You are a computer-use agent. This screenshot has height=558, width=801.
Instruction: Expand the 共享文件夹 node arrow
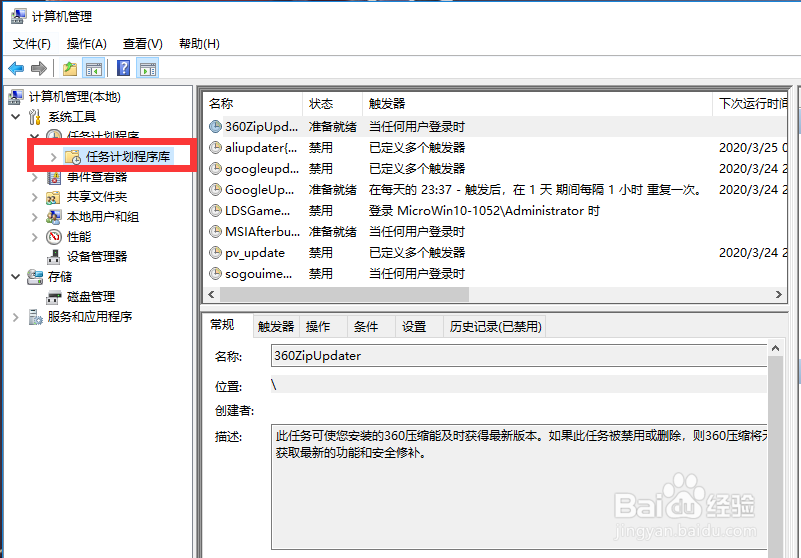click(34, 197)
